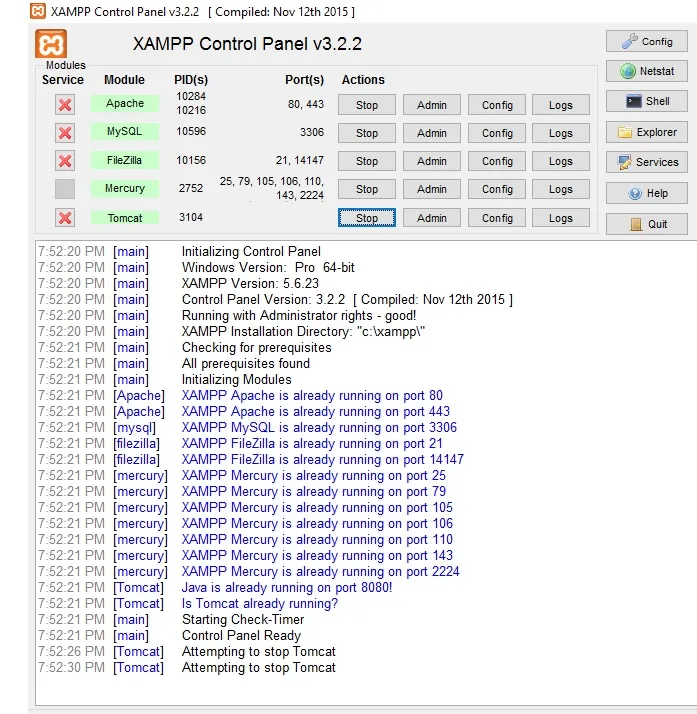This screenshot has height=714, width=697.
Task: Click the Mercury module label
Action: point(125,188)
